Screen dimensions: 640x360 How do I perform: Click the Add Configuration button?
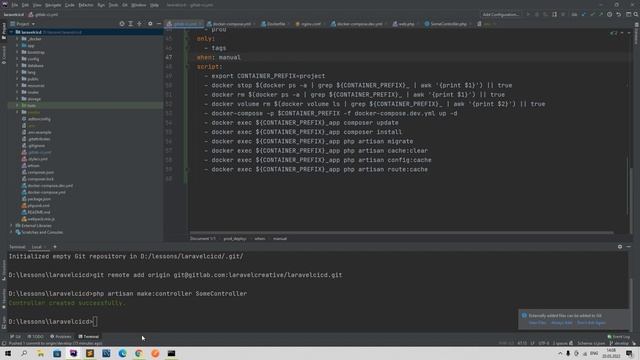[x=500, y=15]
